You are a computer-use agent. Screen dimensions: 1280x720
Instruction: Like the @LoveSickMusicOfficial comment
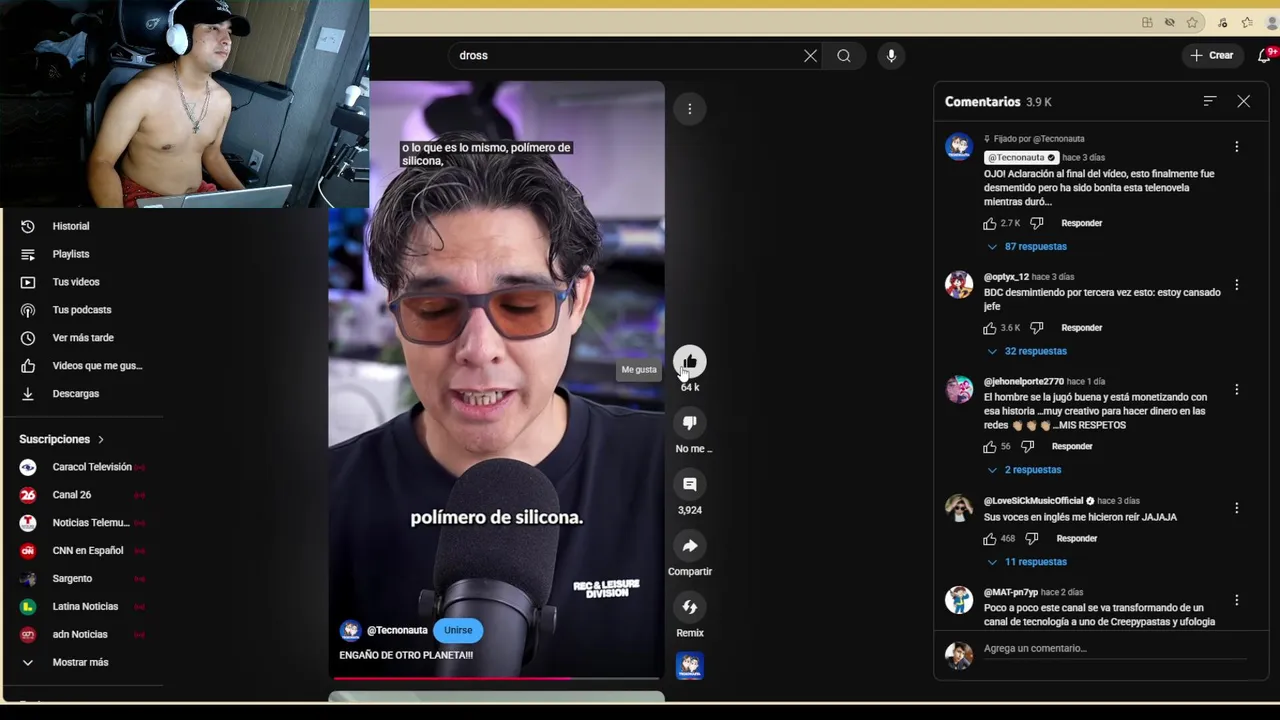(990, 538)
